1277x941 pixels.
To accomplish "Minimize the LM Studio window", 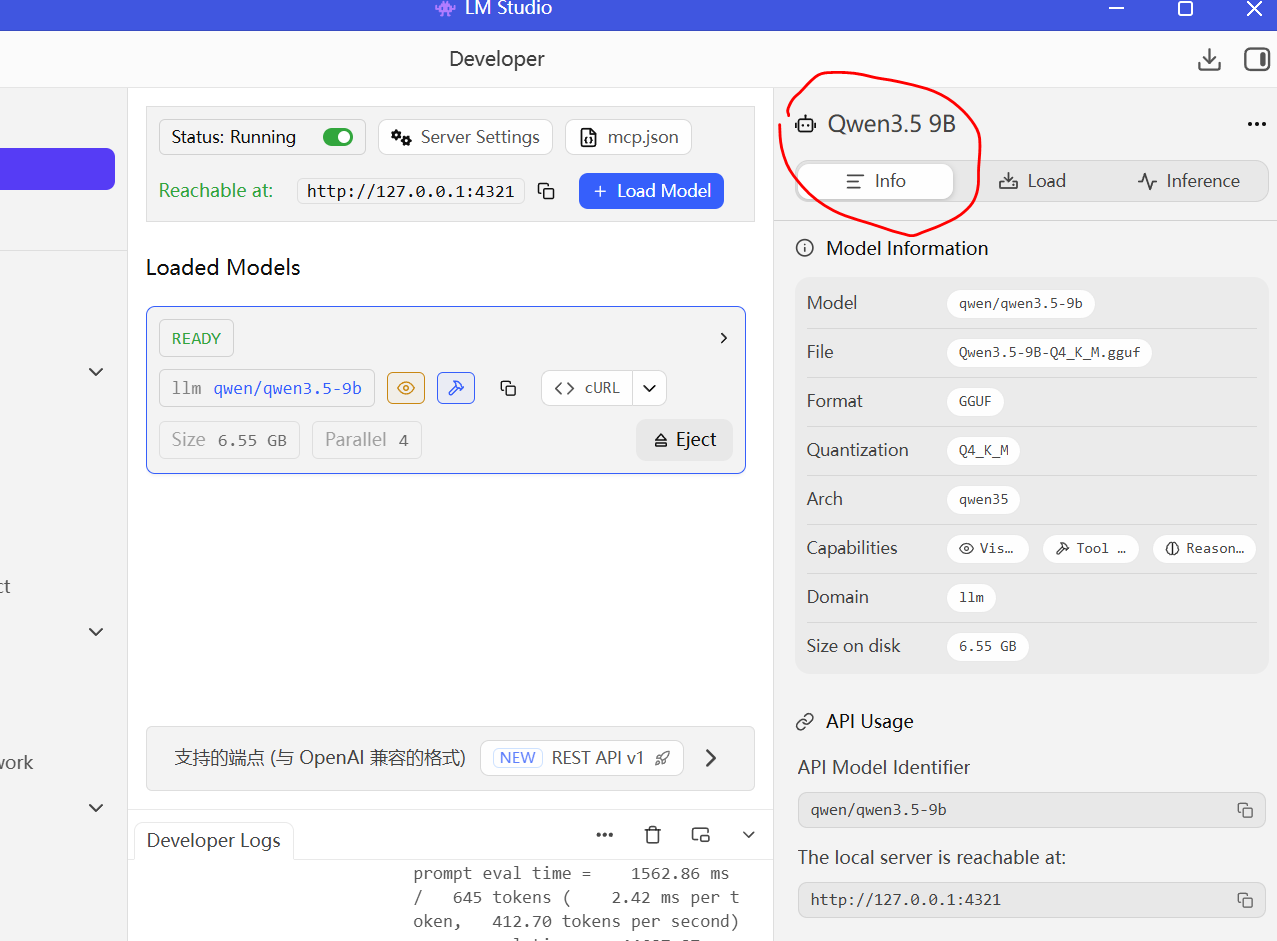I will click(x=1116, y=9).
